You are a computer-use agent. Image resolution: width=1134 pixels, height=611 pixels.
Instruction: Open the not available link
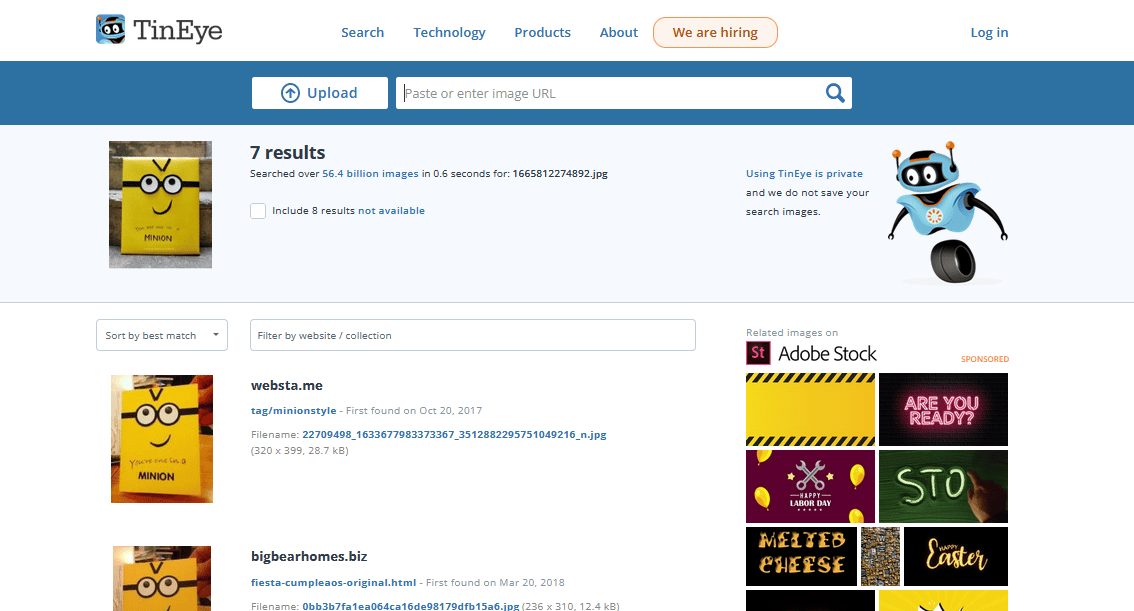point(391,211)
